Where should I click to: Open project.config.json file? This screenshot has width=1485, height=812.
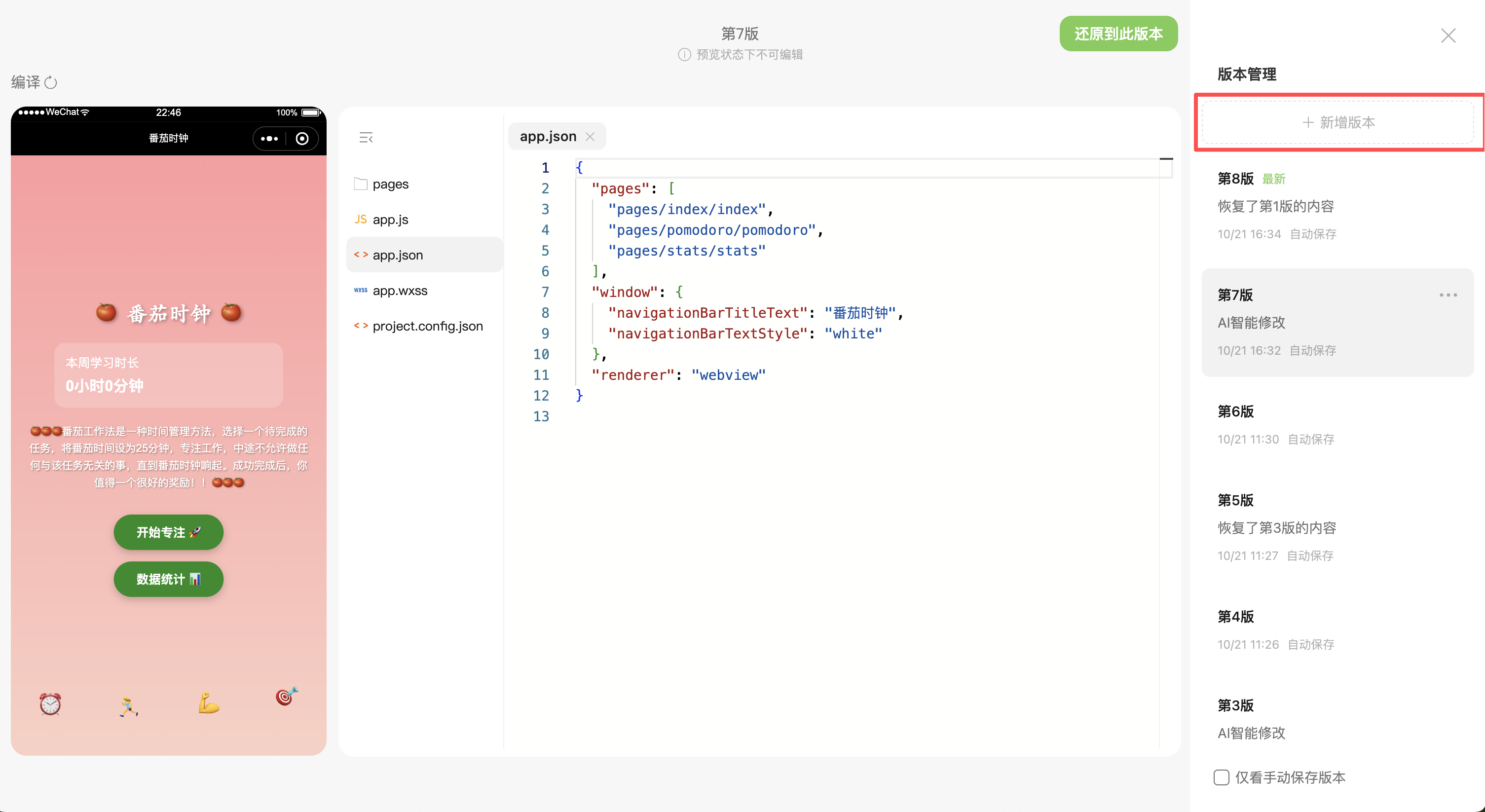point(427,326)
